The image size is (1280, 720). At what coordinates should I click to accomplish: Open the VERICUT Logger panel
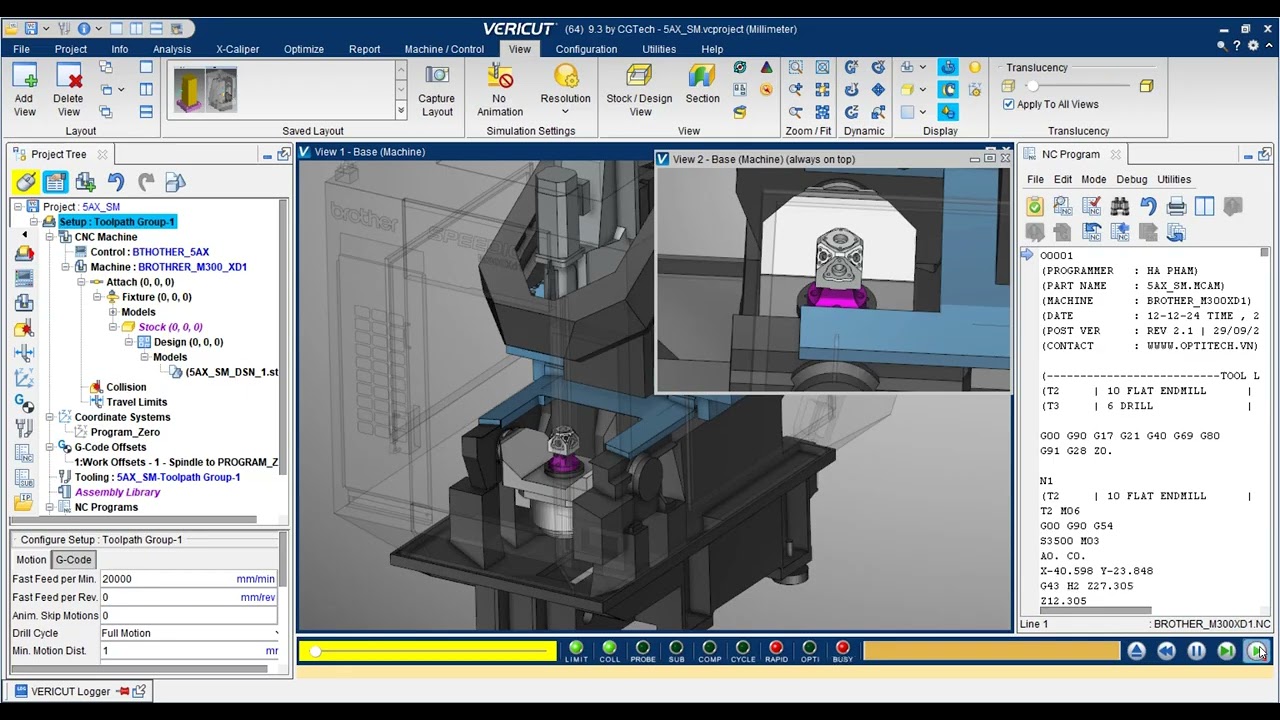[x=78, y=691]
